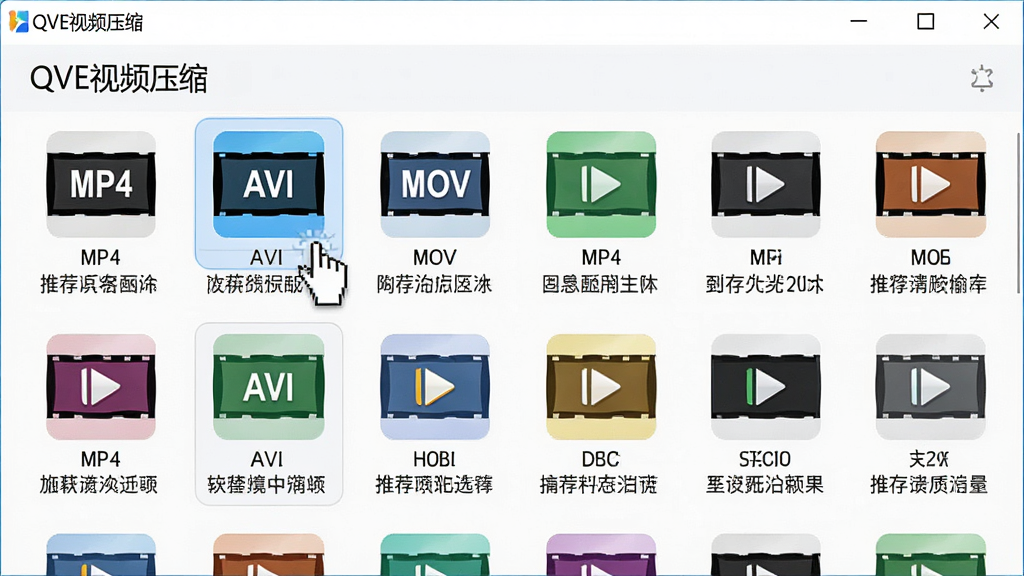This screenshot has width=1024, height=576.
Task: Click the vertical scrollbar on the right
Action: tap(1018, 212)
